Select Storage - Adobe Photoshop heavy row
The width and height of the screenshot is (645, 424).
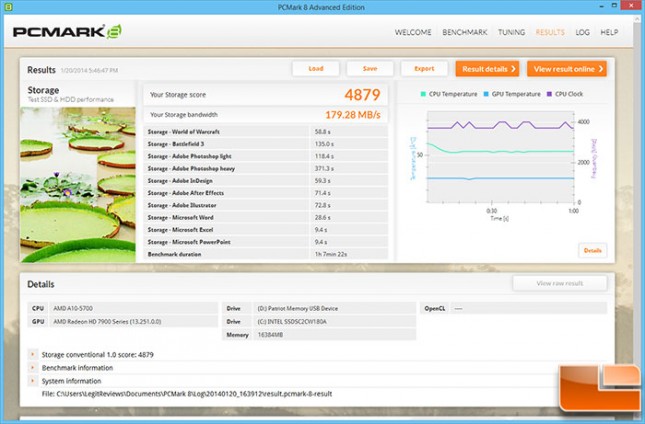(266, 168)
